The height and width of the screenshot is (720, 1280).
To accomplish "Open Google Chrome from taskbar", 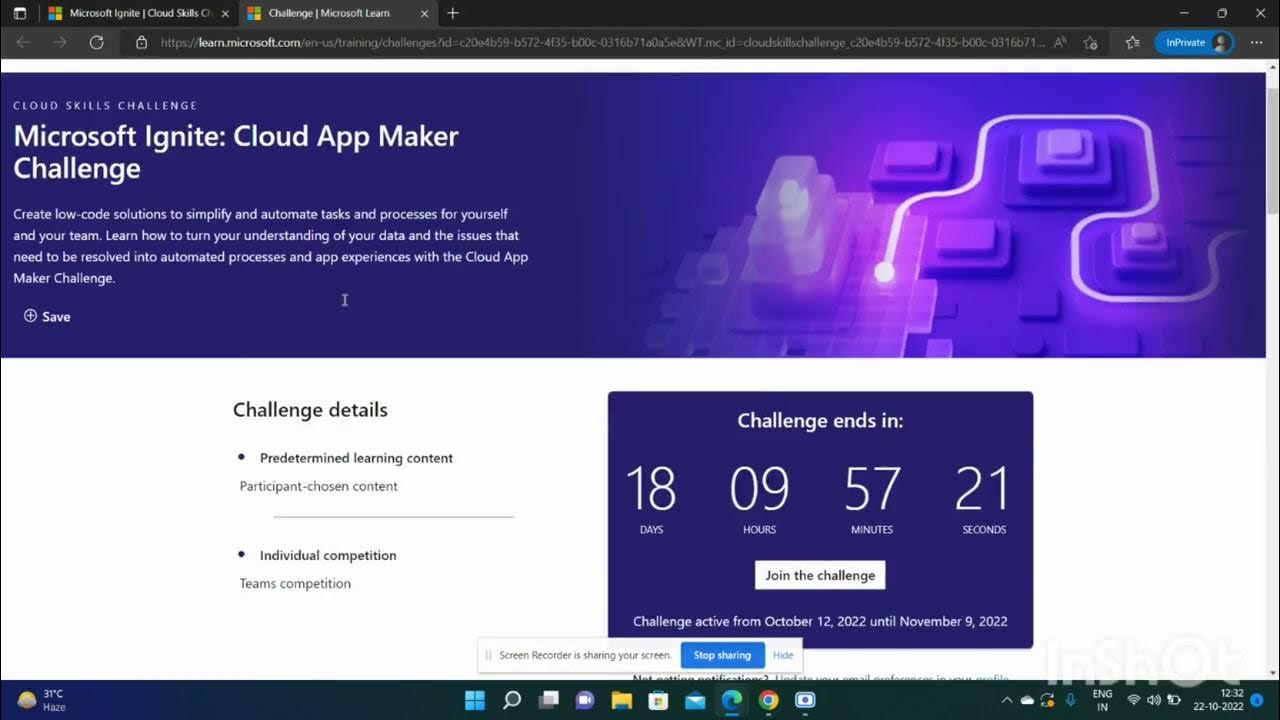I will (768, 699).
